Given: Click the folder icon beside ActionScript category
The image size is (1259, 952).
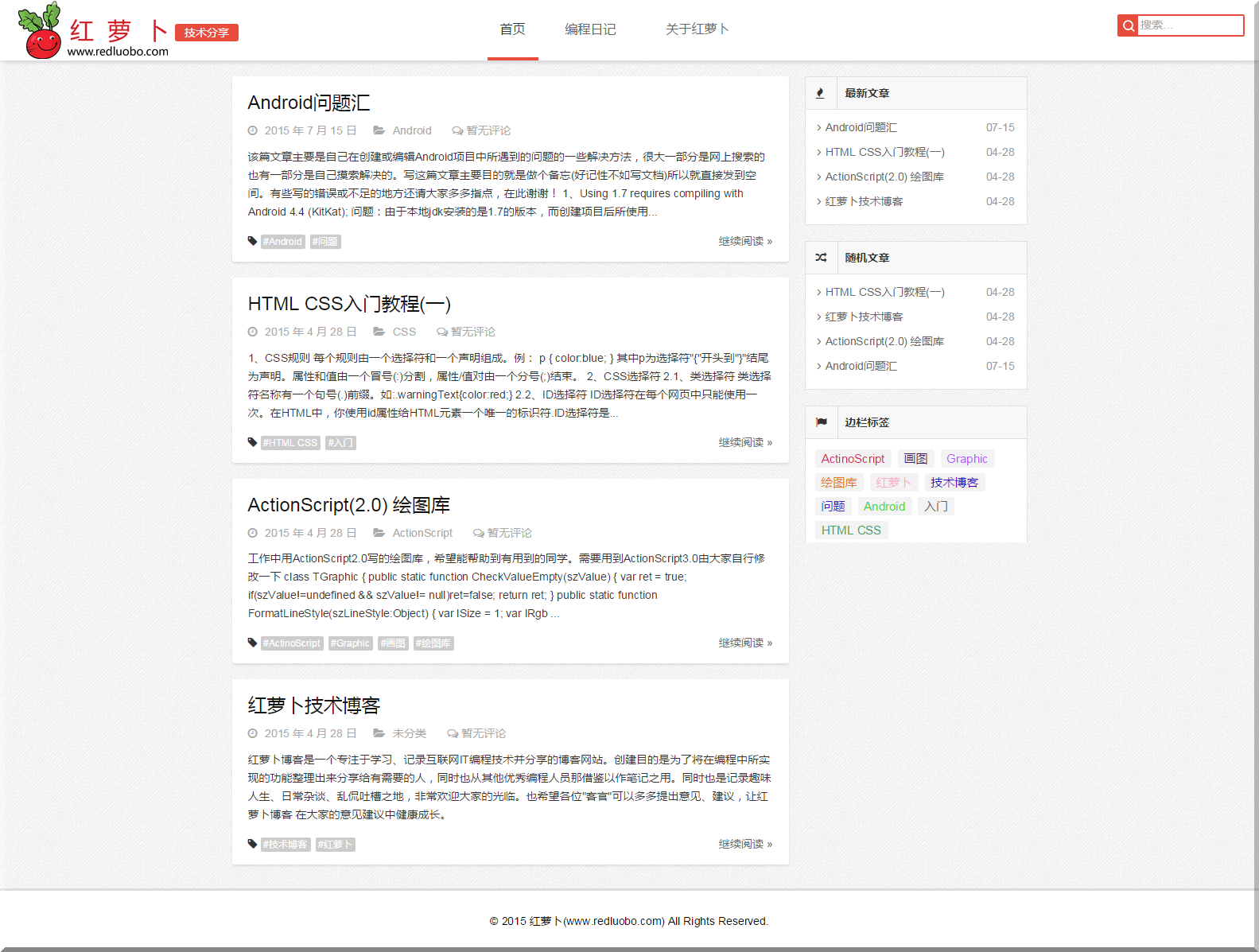Looking at the screenshot, I should coord(379,533).
